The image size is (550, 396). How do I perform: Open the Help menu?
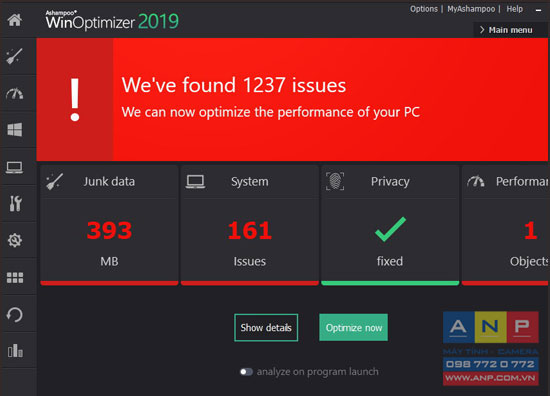pos(515,9)
